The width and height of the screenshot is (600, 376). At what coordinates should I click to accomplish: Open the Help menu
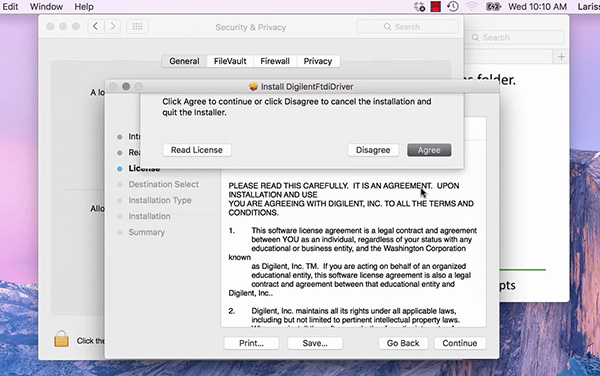84,7
